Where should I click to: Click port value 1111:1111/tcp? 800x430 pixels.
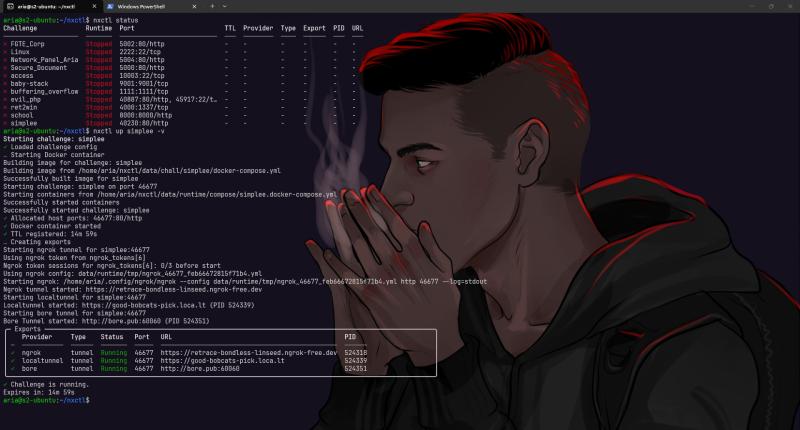coord(144,91)
